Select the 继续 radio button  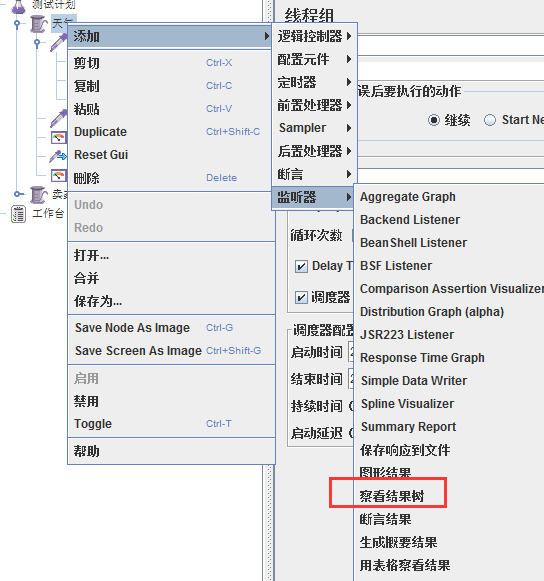coord(434,120)
